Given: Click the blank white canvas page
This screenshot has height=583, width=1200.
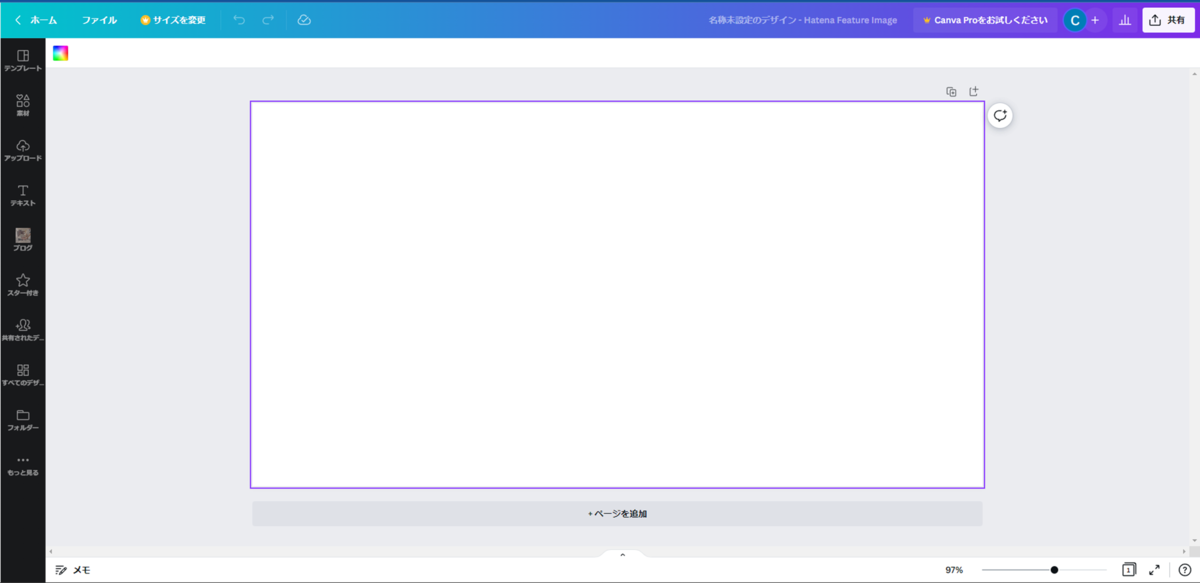Looking at the screenshot, I should click(617, 294).
